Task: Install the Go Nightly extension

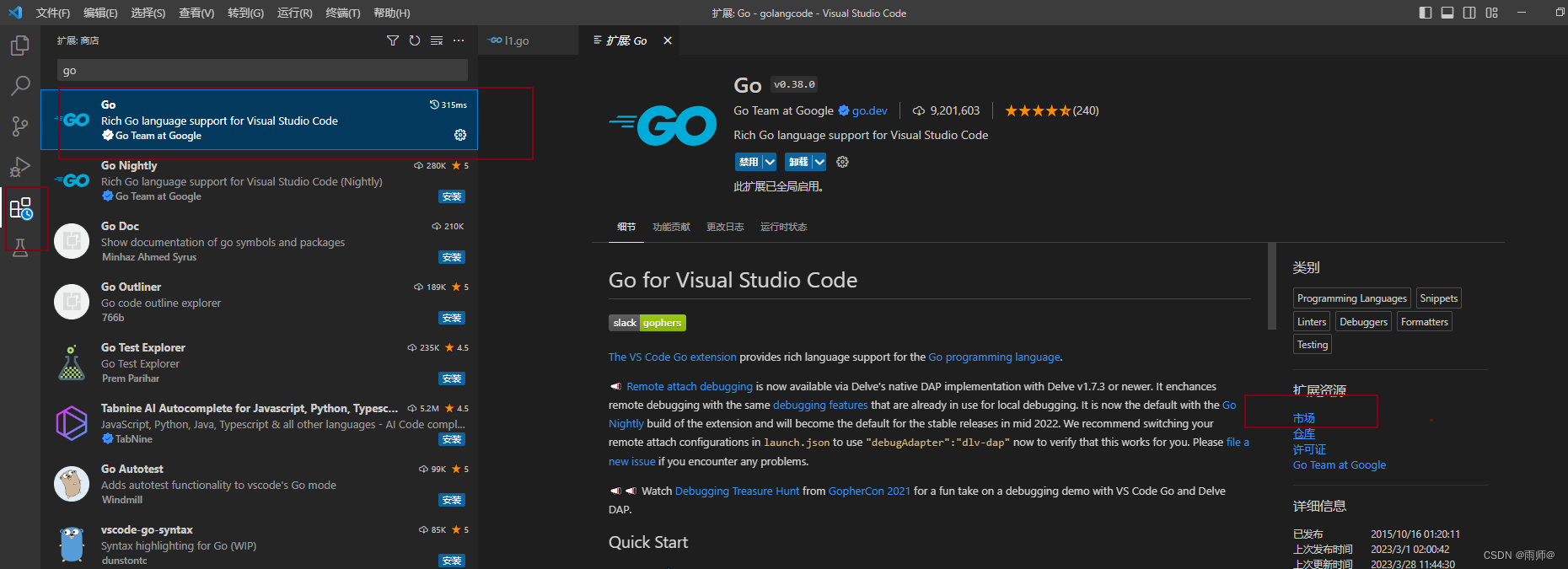Action: tap(452, 196)
